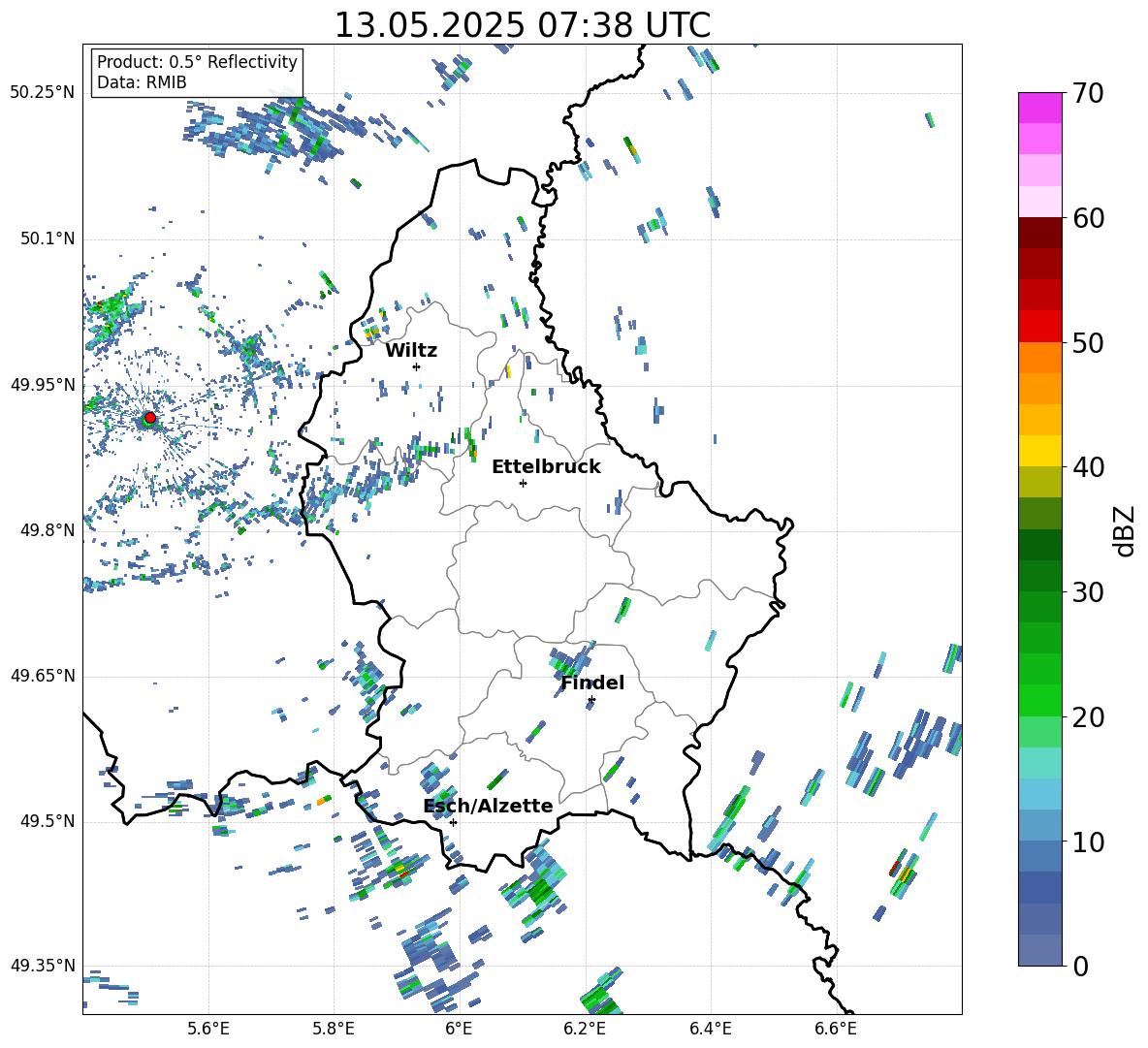Click the 6.4°E longitude label
The width and height of the screenshot is (1148, 1048).
(x=710, y=1029)
